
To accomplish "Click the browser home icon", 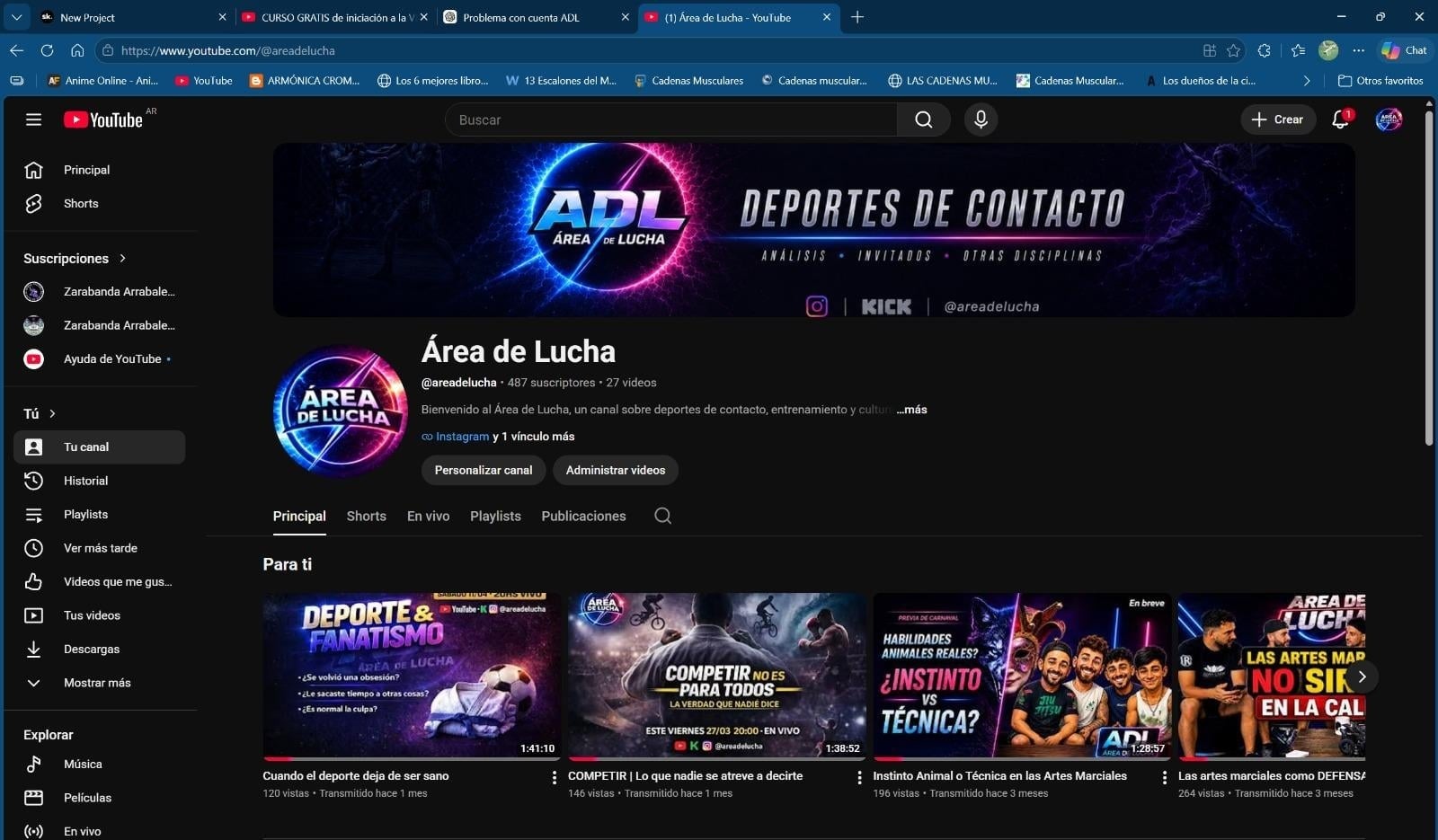I will (x=77, y=50).
